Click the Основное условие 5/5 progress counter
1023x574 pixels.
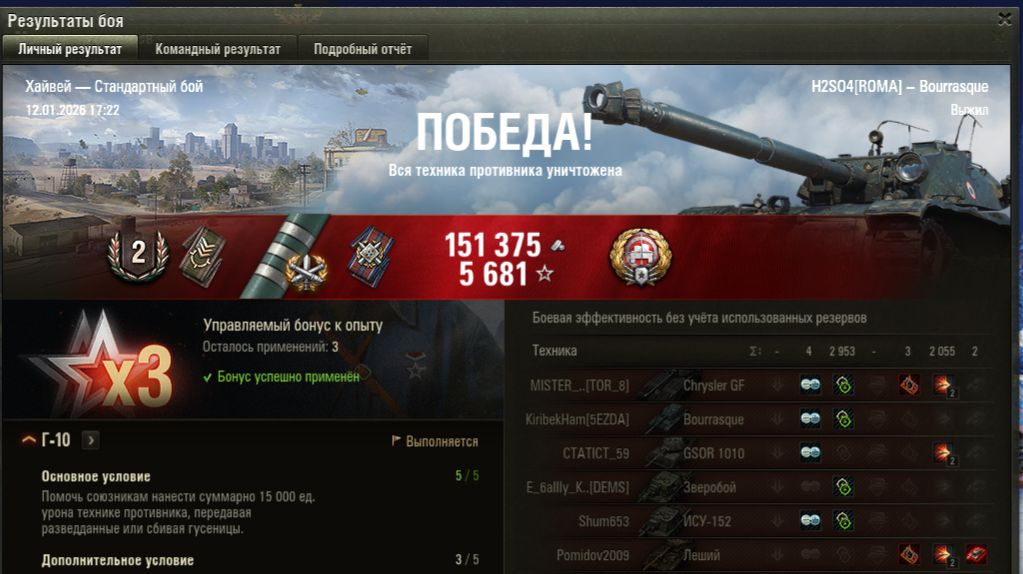466,476
